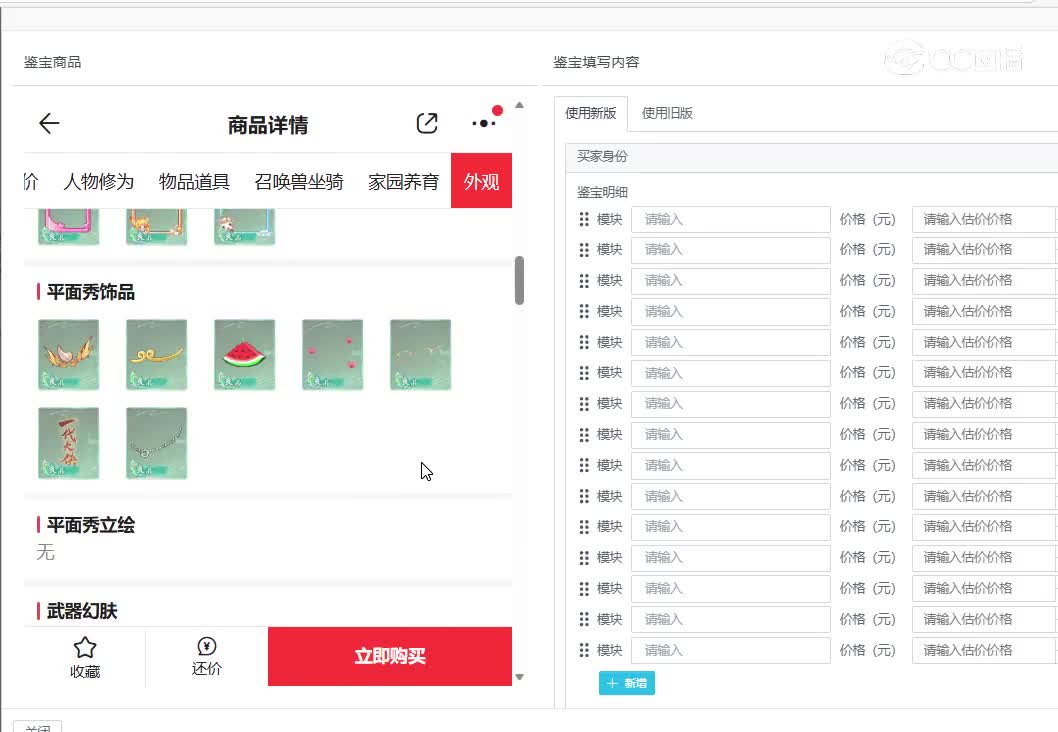Select the winged accessory thumbnail
The width and height of the screenshot is (1058, 732).
tap(69, 355)
